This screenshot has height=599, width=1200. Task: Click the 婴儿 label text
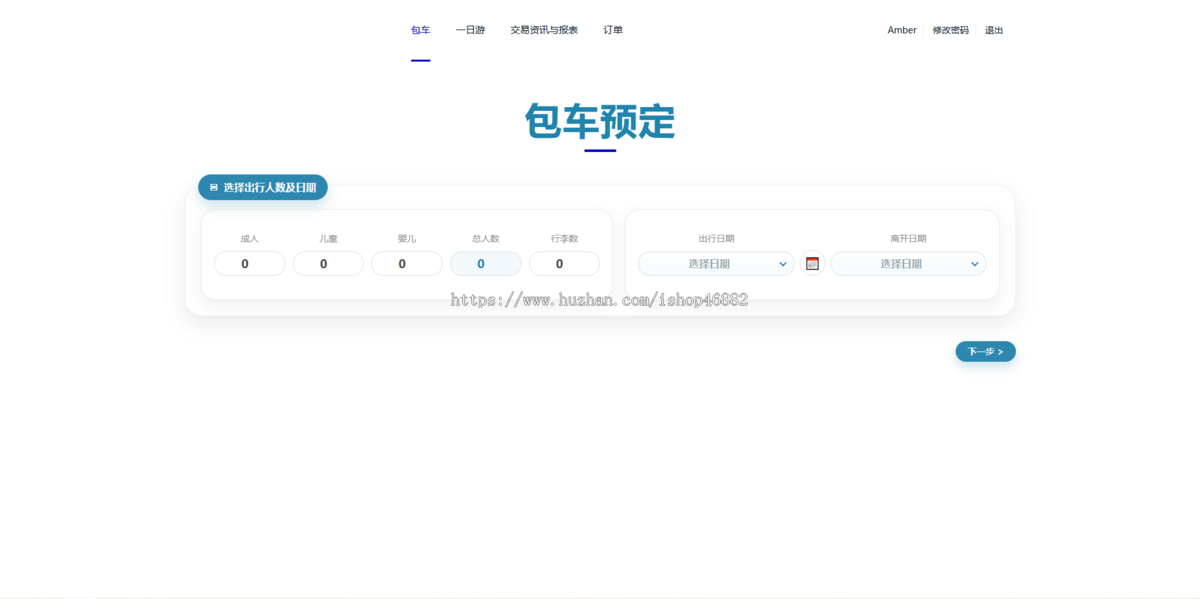407,239
